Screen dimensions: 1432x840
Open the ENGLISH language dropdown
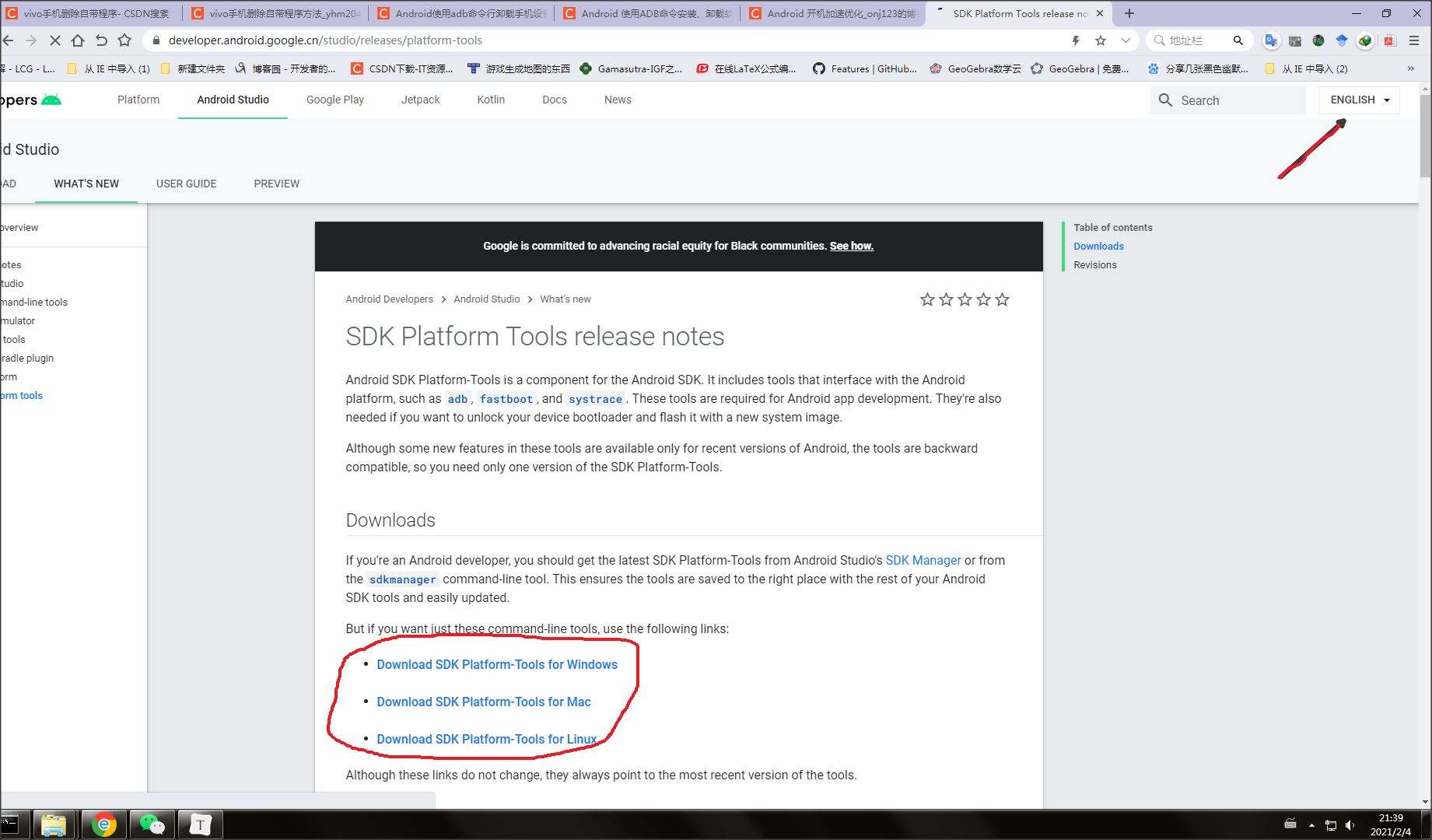(x=1359, y=100)
